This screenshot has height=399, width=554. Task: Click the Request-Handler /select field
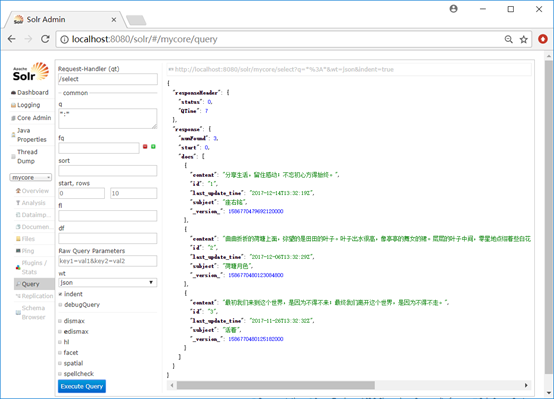coord(108,79)
